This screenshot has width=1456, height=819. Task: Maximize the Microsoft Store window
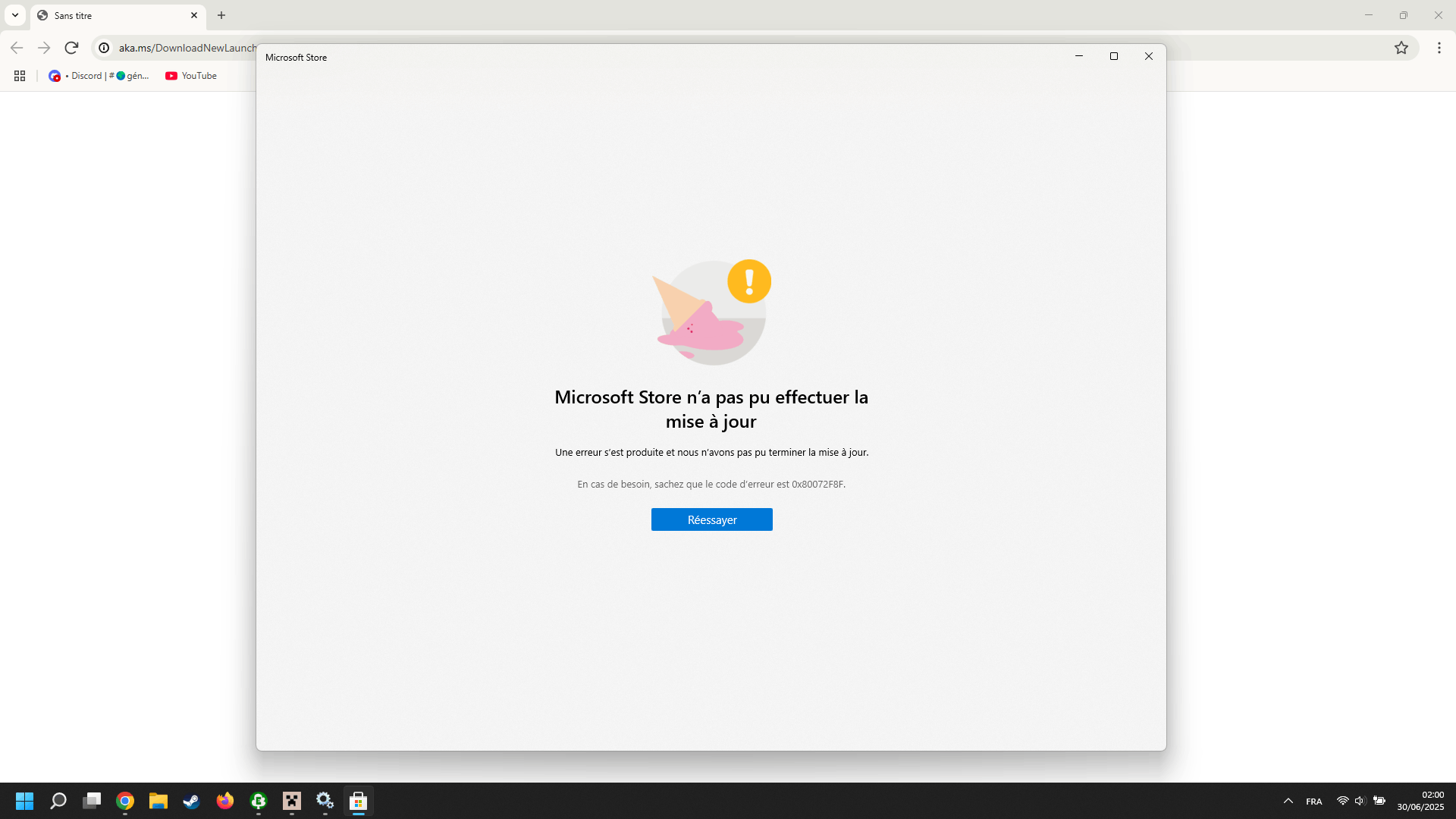pos(1113,56)
